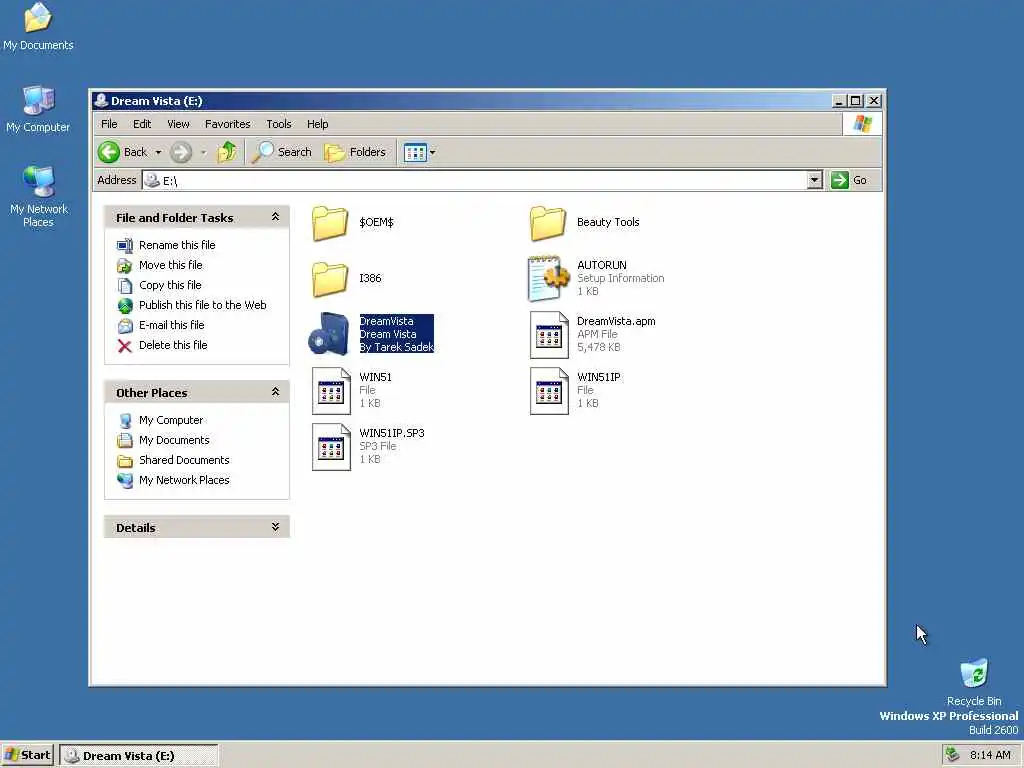Open the Tools menu

point(279,124)
